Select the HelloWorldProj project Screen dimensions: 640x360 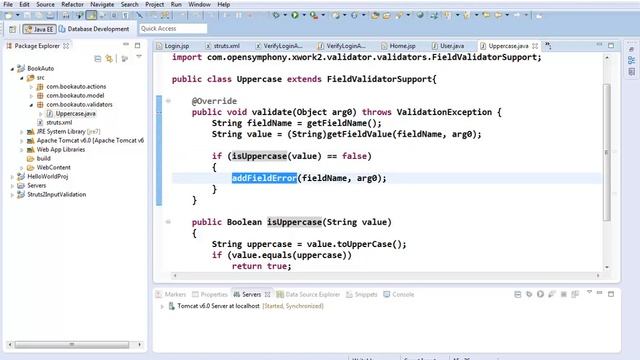pos(47,177)
